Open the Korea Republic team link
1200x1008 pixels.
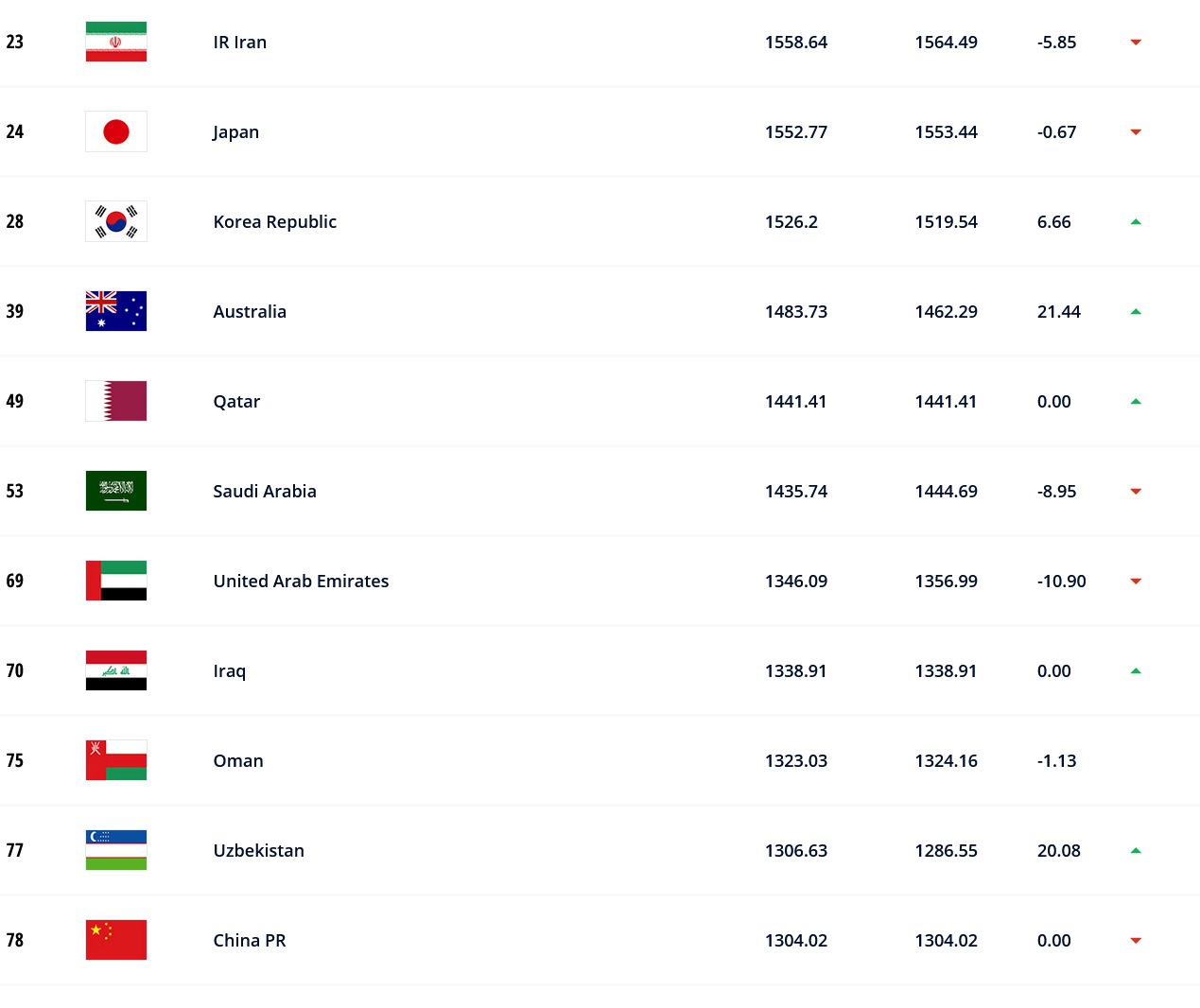274,221
